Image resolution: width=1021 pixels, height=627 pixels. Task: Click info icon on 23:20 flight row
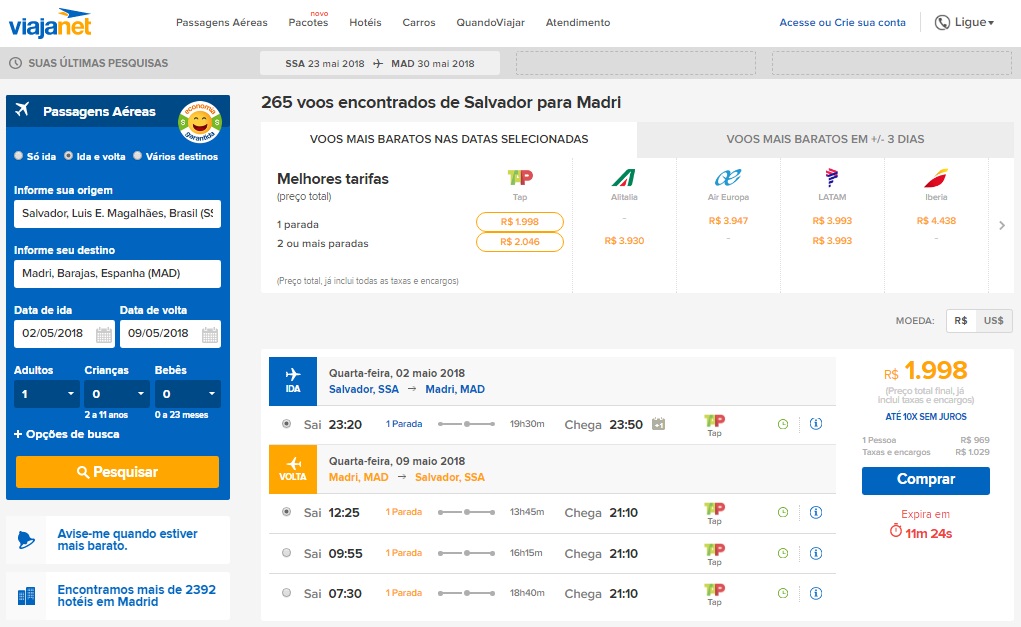click(x=816, y=424)
